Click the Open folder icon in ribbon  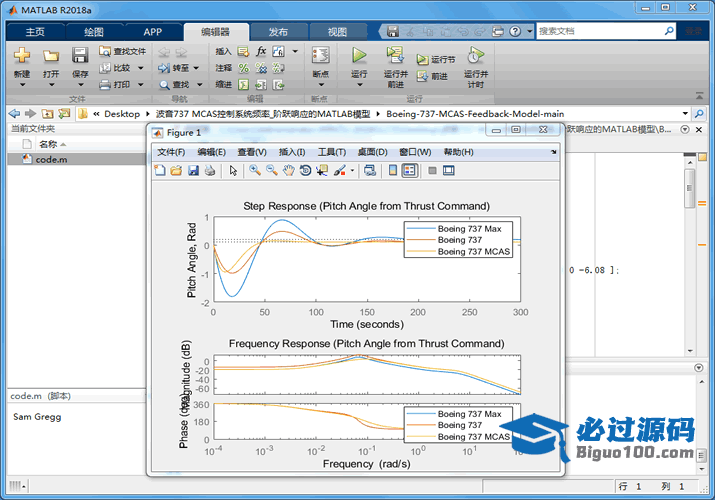[x=51, y=56]
